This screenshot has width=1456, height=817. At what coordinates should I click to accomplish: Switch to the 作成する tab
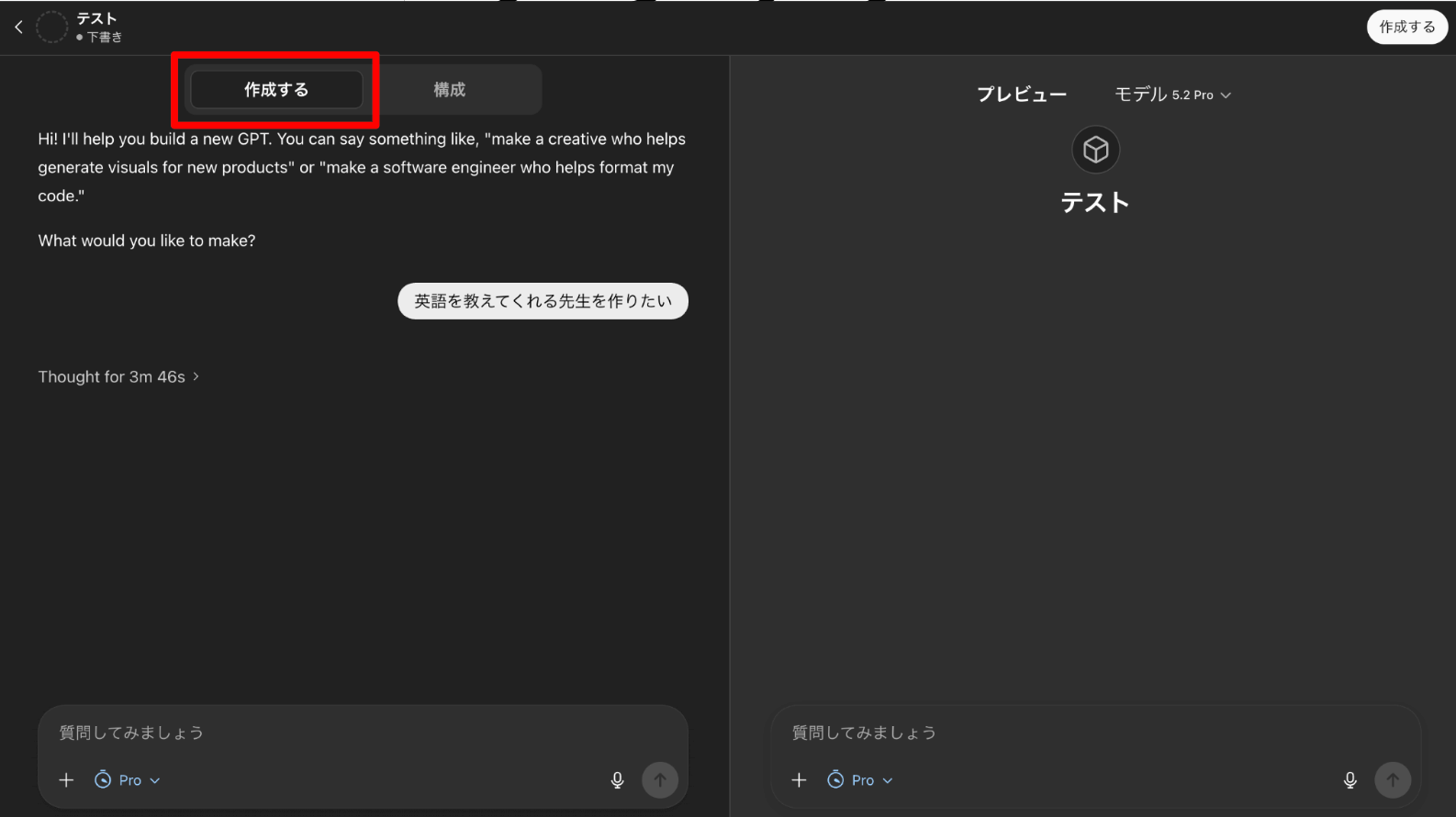coord(276,90)
